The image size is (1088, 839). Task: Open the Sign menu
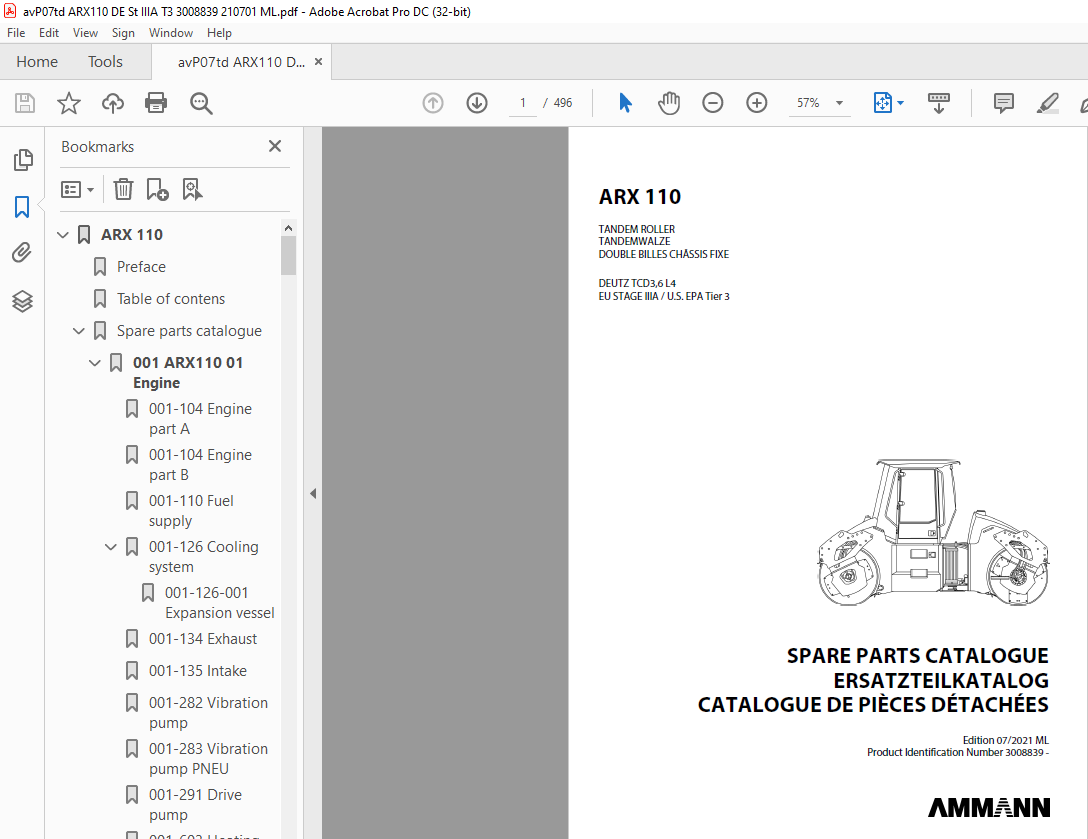coord(123,33)
